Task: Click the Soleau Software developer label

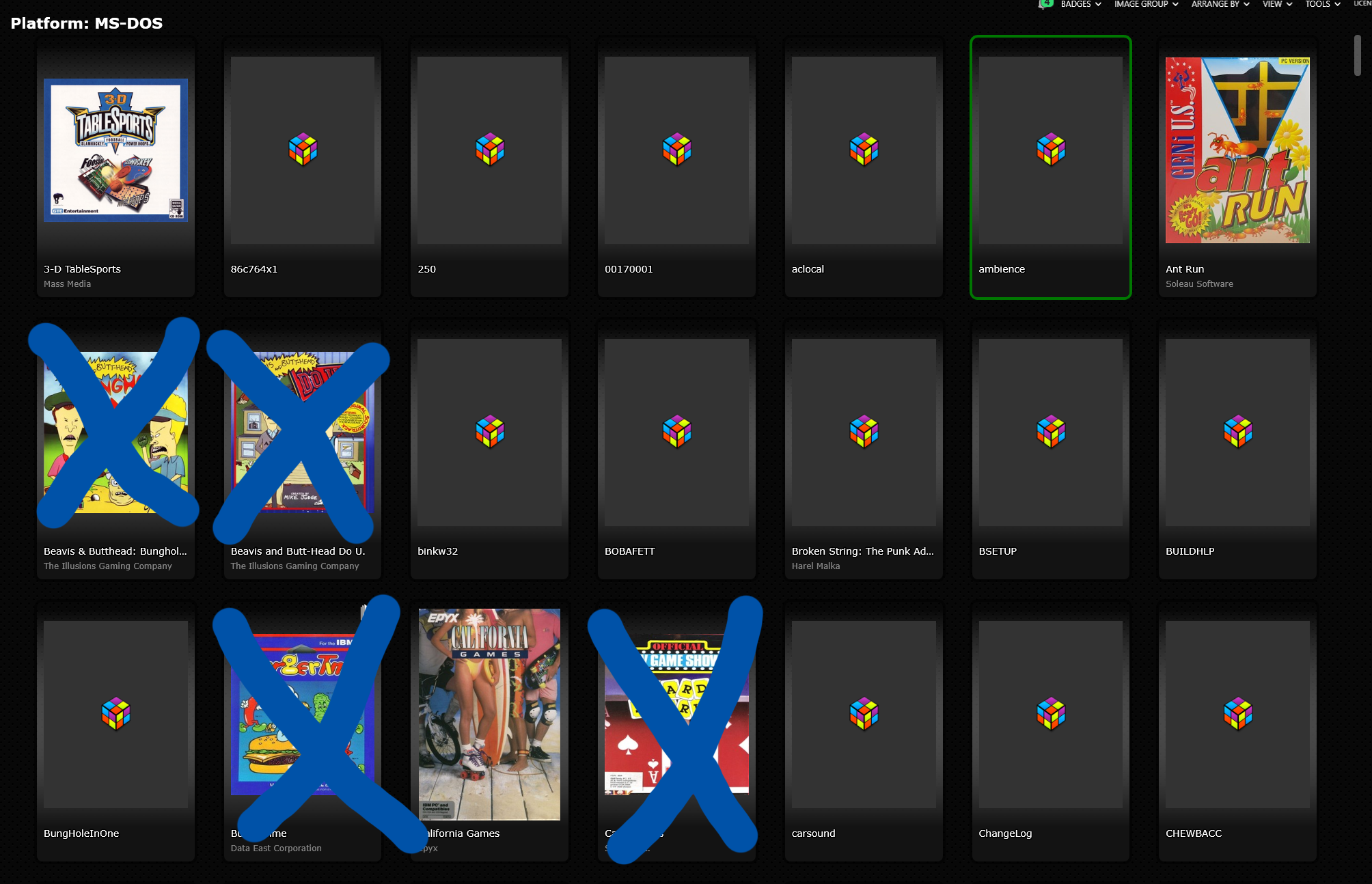Action: pyautogui.click(x=1199, y=284)
